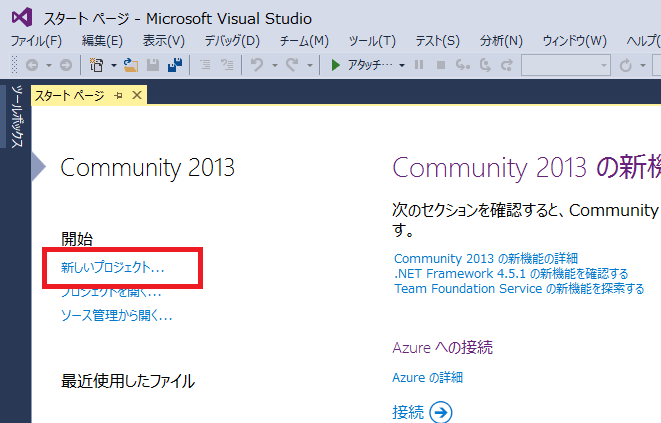Click the ソース管理から開く... link
This screenshot has width=661, height=423.
117,315
